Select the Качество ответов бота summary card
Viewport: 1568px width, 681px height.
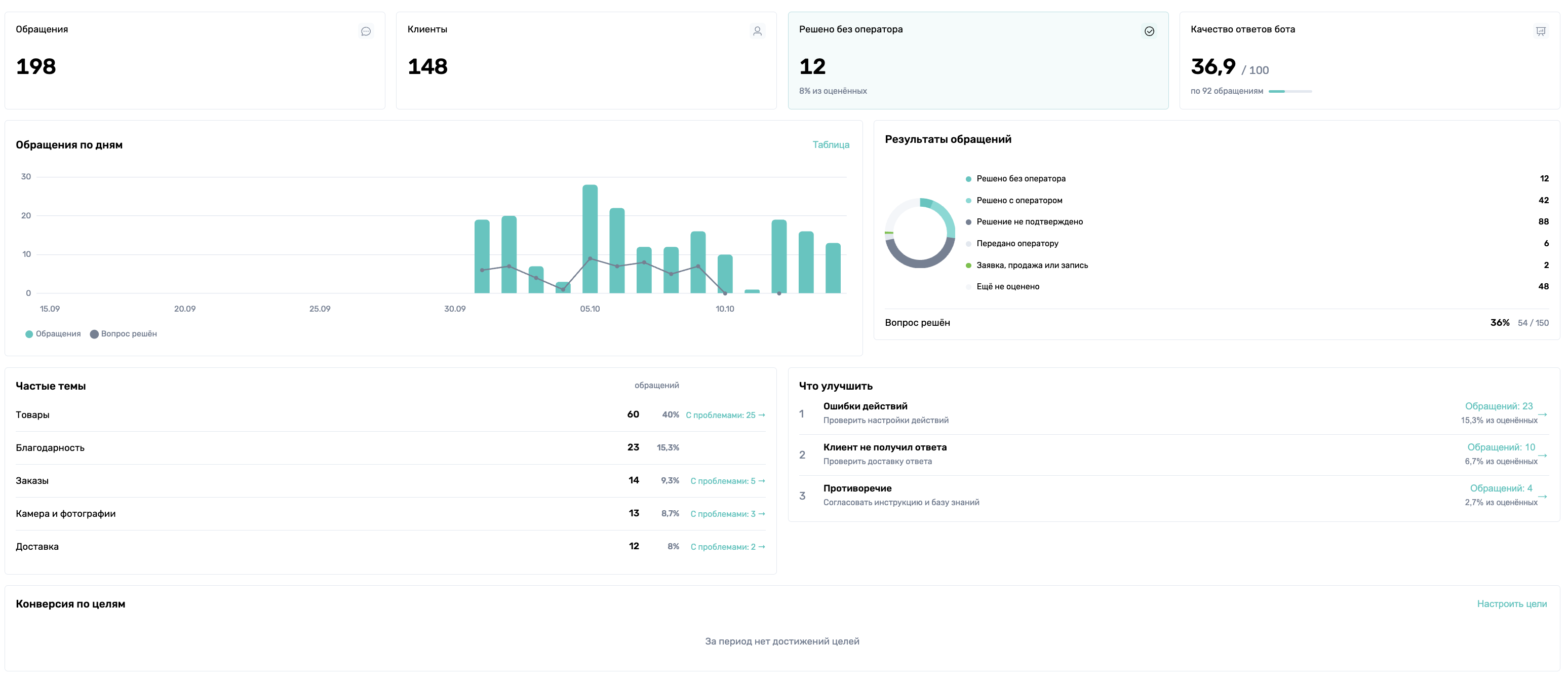pos(1369,60)
